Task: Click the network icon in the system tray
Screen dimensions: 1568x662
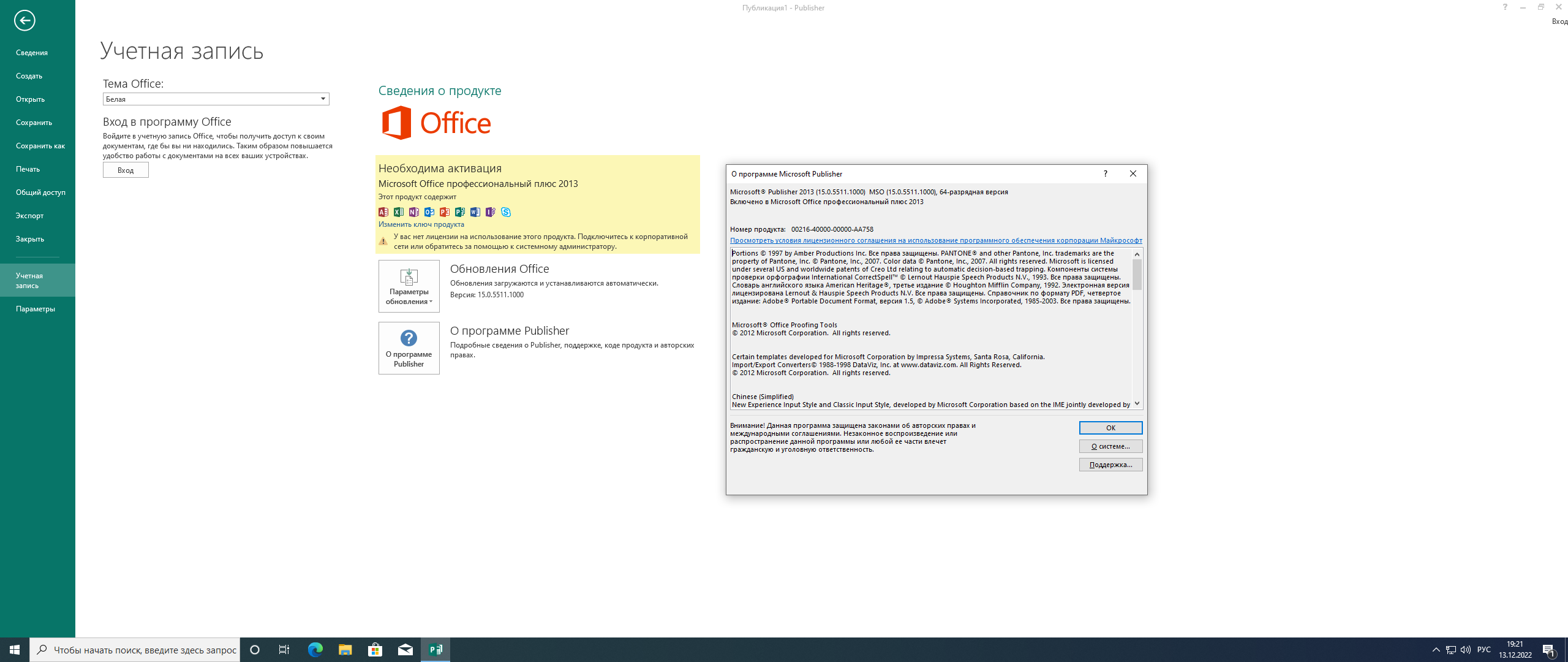Action: (x=1451, y=650)
